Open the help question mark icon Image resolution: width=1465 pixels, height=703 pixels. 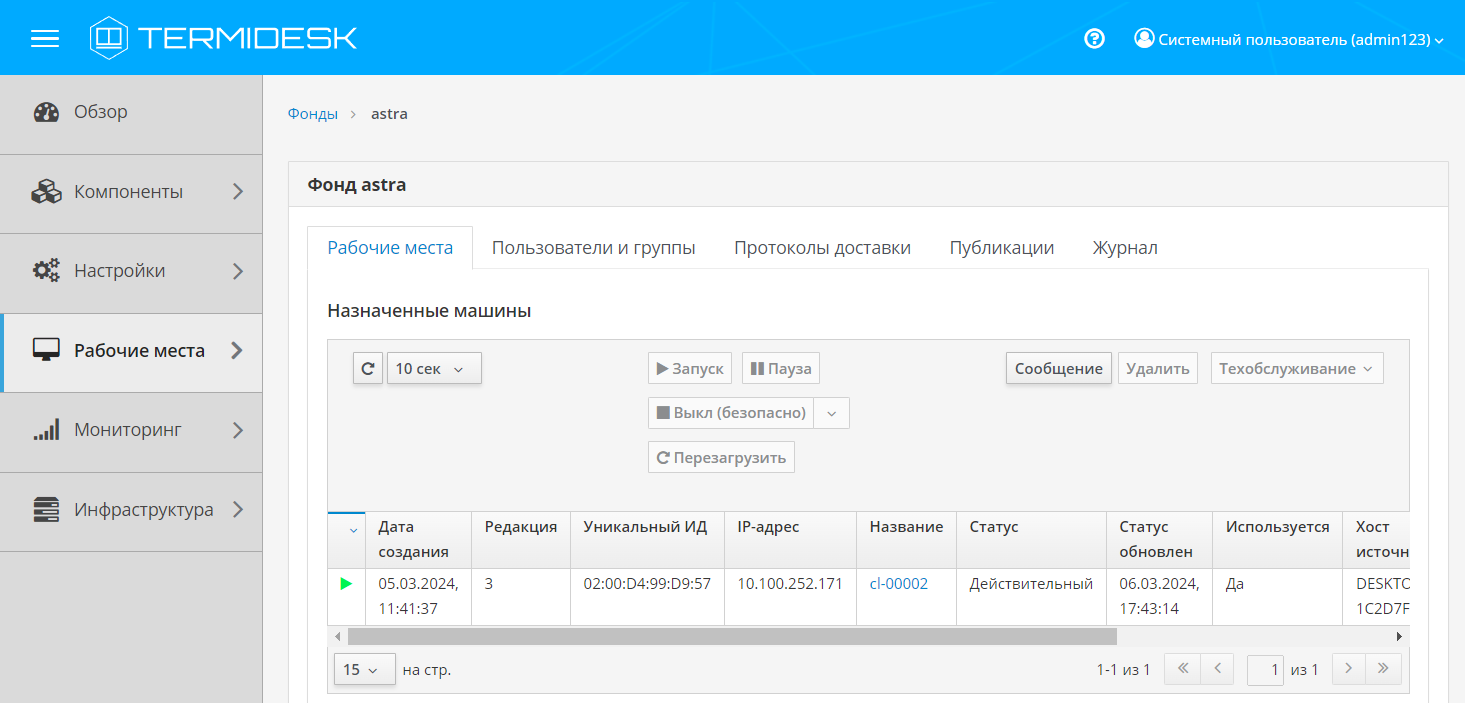pos(1094,39)
